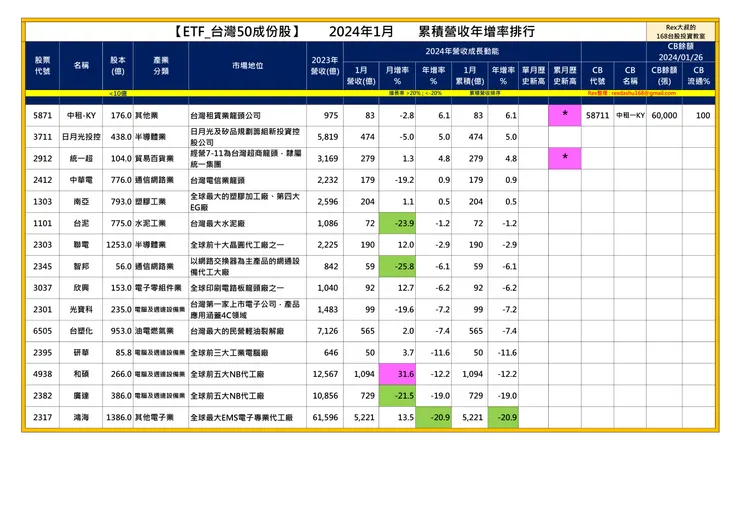Click stock code 2303
The height and width of the screenshot is (523, 740).
coord(42,245)
